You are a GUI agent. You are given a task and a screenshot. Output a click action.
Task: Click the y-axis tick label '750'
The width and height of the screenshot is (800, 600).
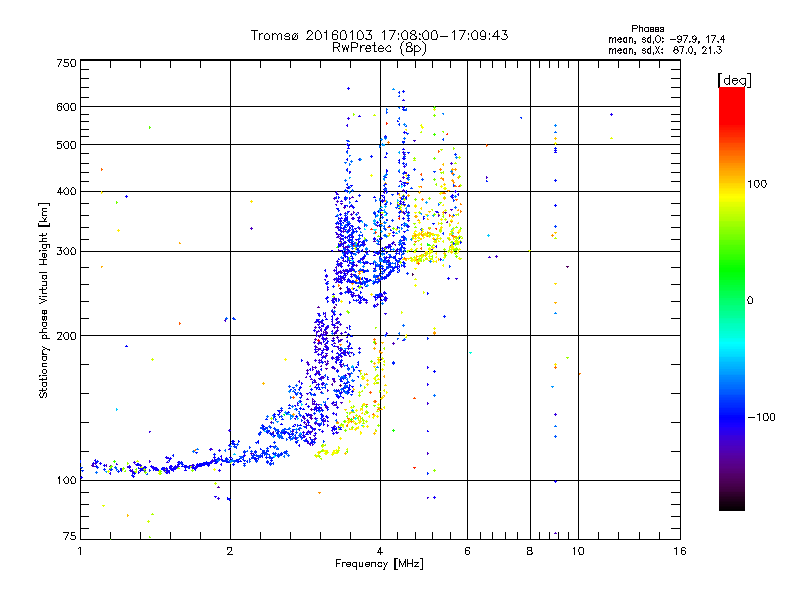coord(67,63)
